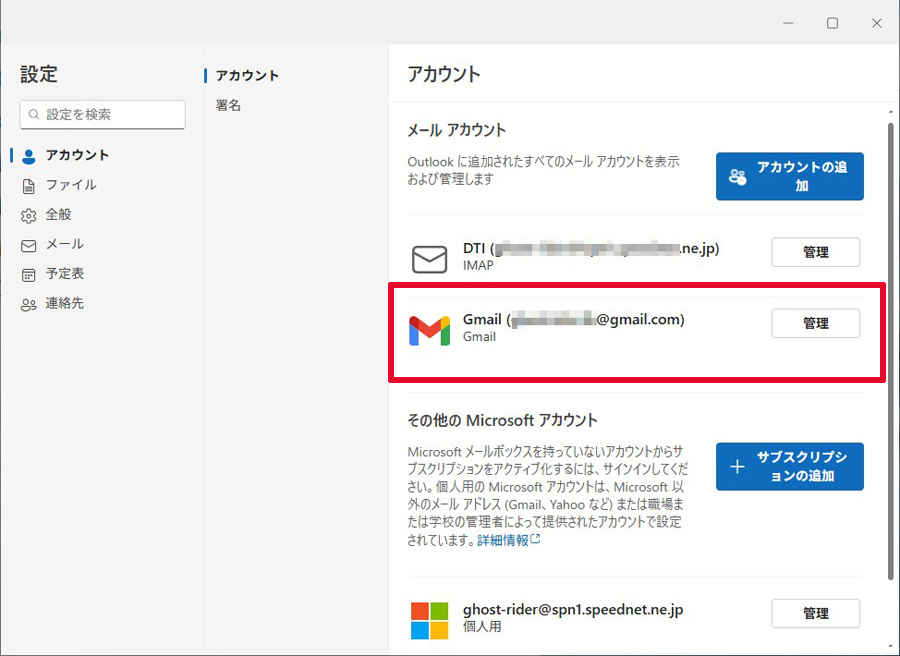This screenshot has width=900, height=656.
Task: Click the external link icon after 詳細情報
Action: pos(535,539)
